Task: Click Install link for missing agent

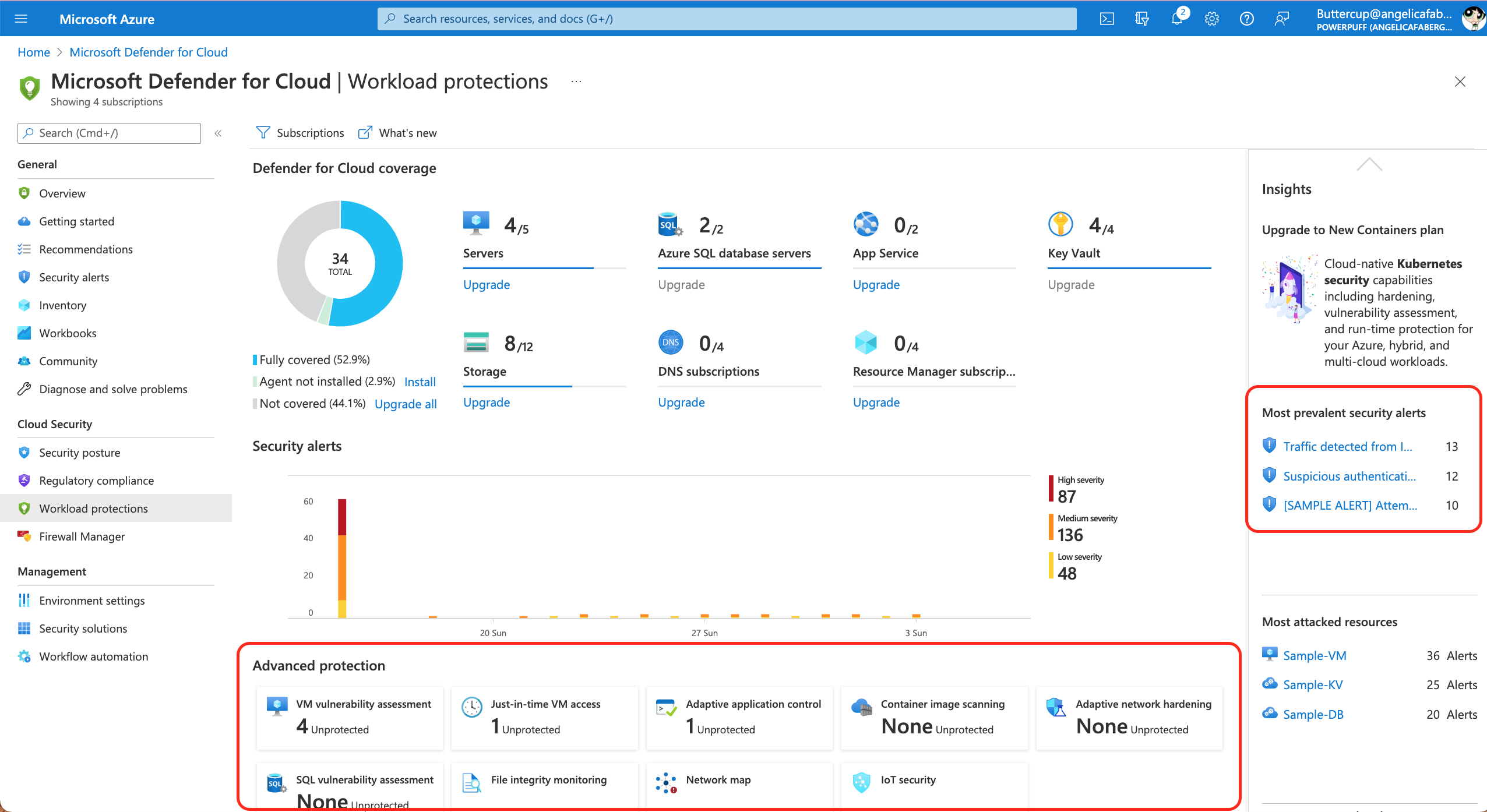Action: coord(420,382)
